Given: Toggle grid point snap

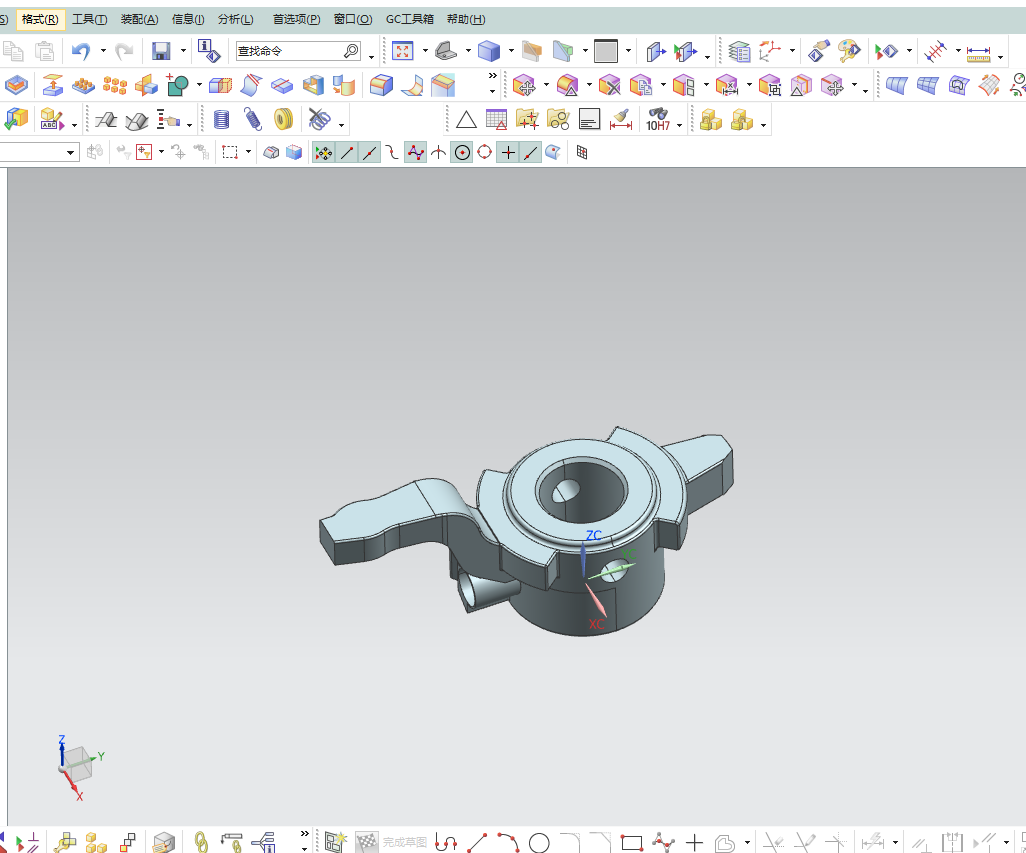Looking at the screenshot, I should (x=582, y=152).
